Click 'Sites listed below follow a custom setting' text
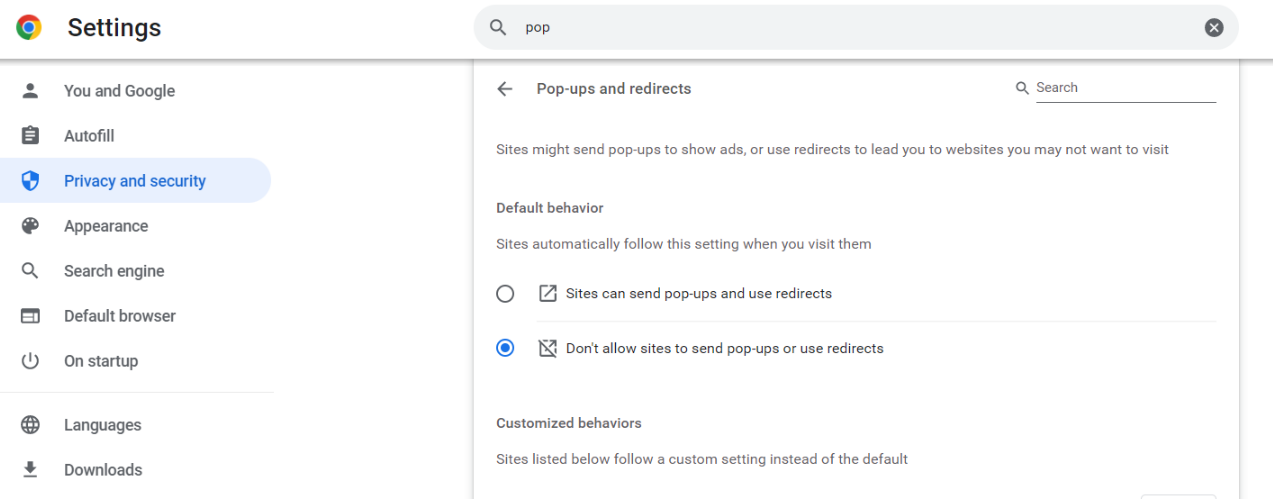The image size is (1273, 499). coord(702,460)
